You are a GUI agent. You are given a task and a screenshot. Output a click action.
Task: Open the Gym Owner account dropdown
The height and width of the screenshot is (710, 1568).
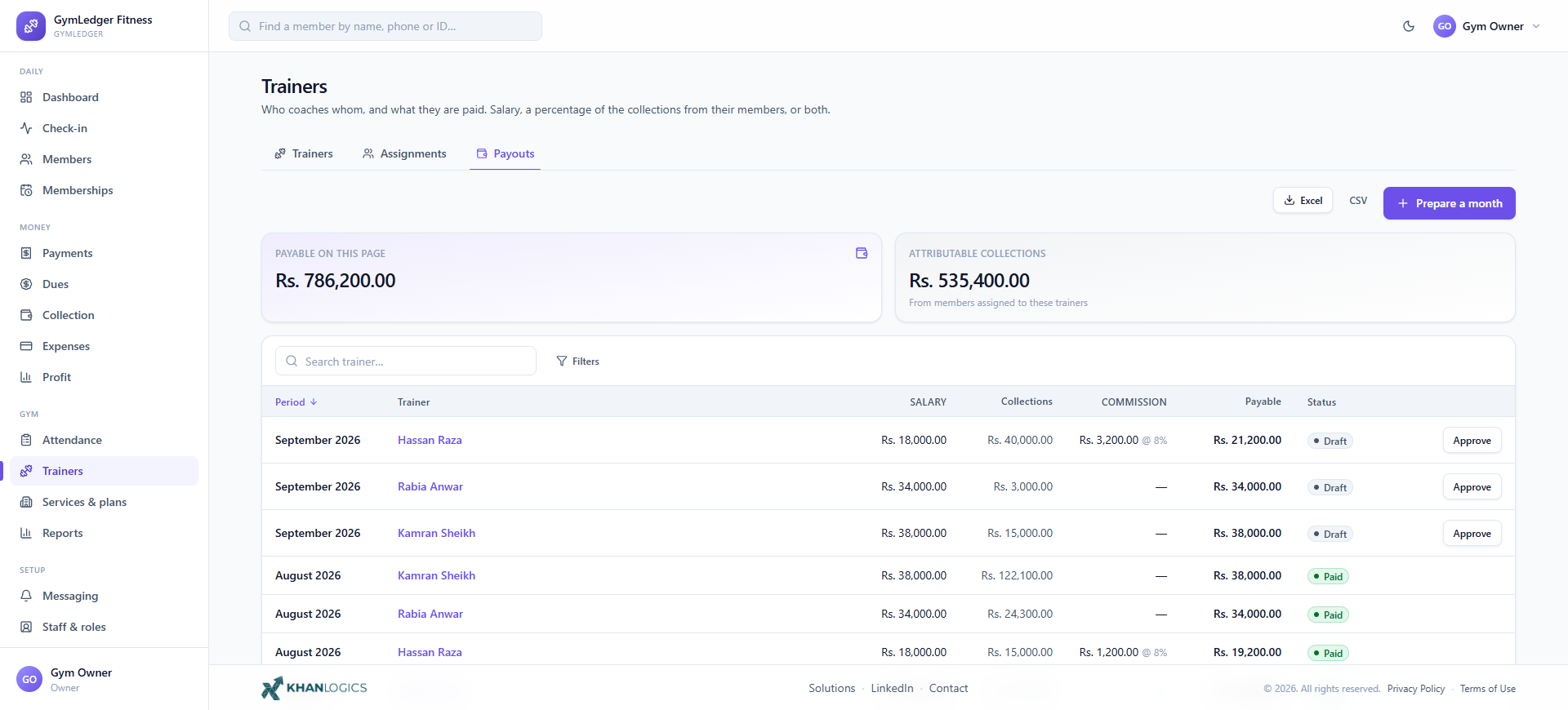(1487, 26)
